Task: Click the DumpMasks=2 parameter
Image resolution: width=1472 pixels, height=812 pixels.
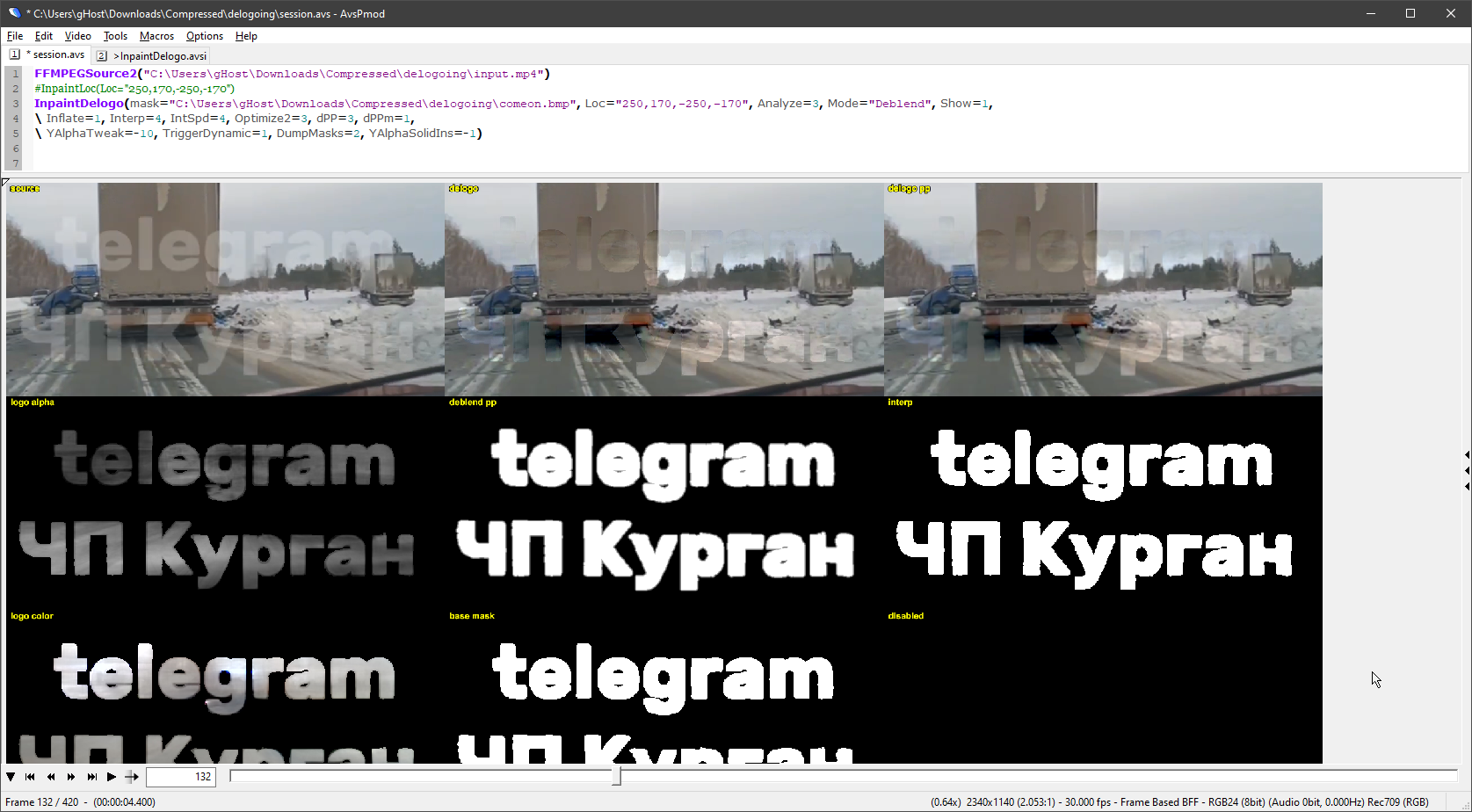Action: tap(319, 134)
